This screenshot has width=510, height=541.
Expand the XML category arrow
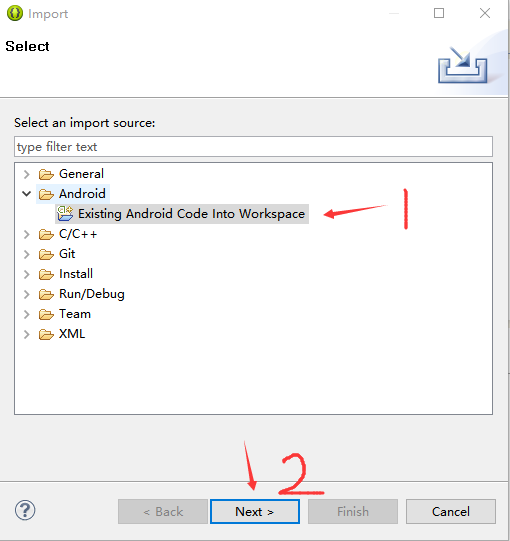click(x=27, y=334)
